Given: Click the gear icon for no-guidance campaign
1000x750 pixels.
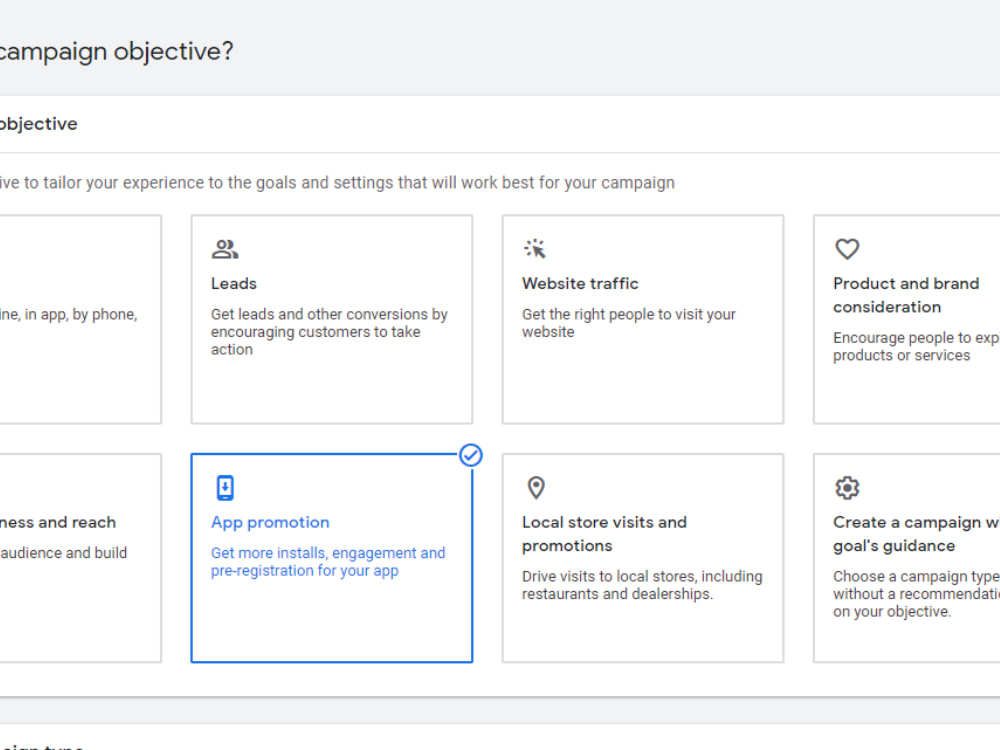Looking at the screenshot, I should coord(847,488).
